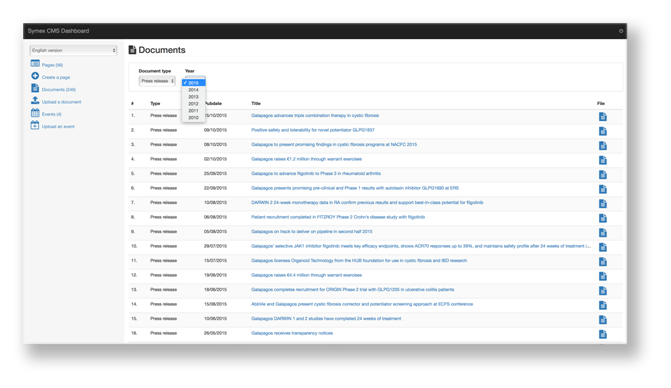Click the Pages table icon in sidebar
671x388 pixels.
(35, 64)
